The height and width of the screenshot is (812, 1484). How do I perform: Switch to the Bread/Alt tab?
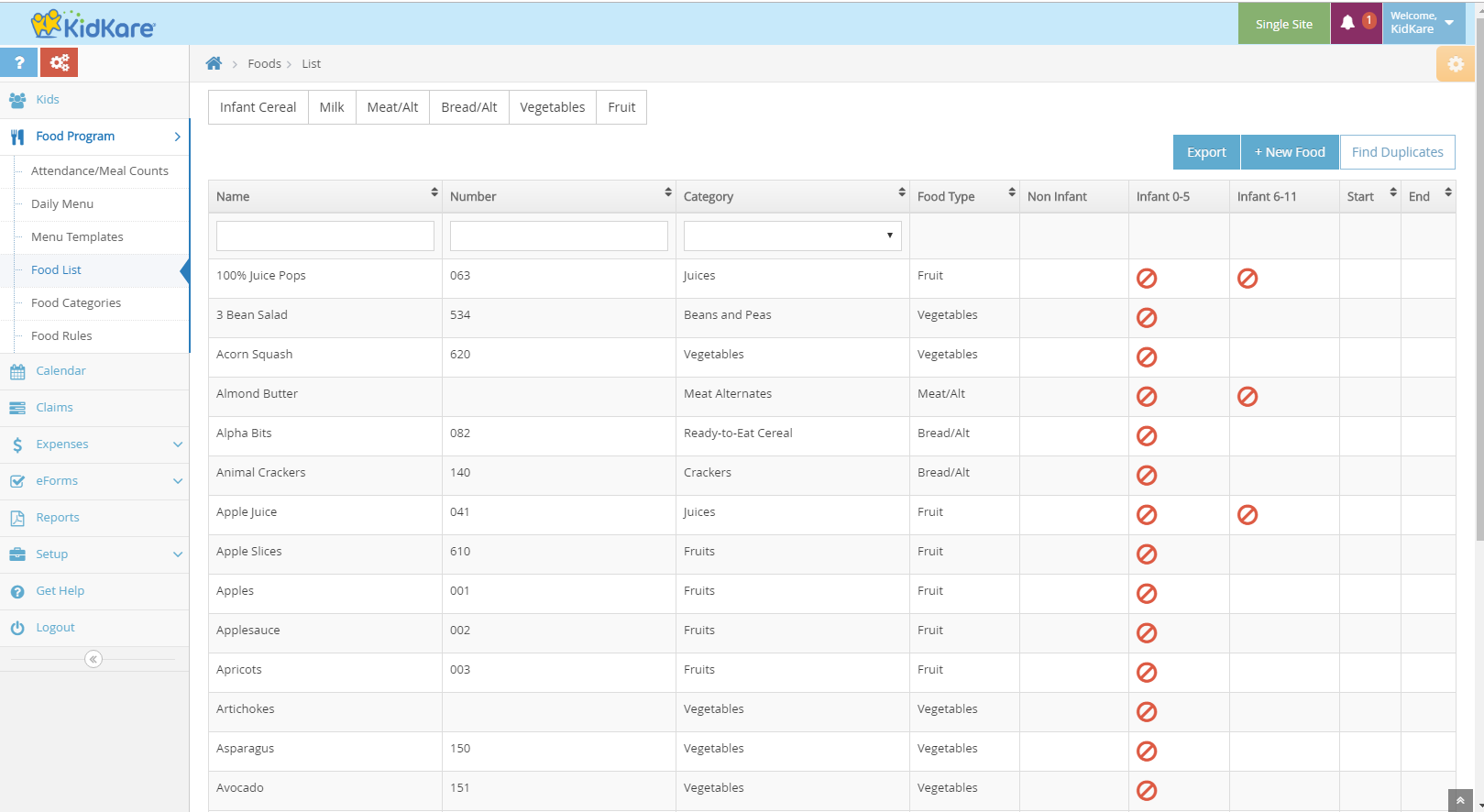point(469,107)
